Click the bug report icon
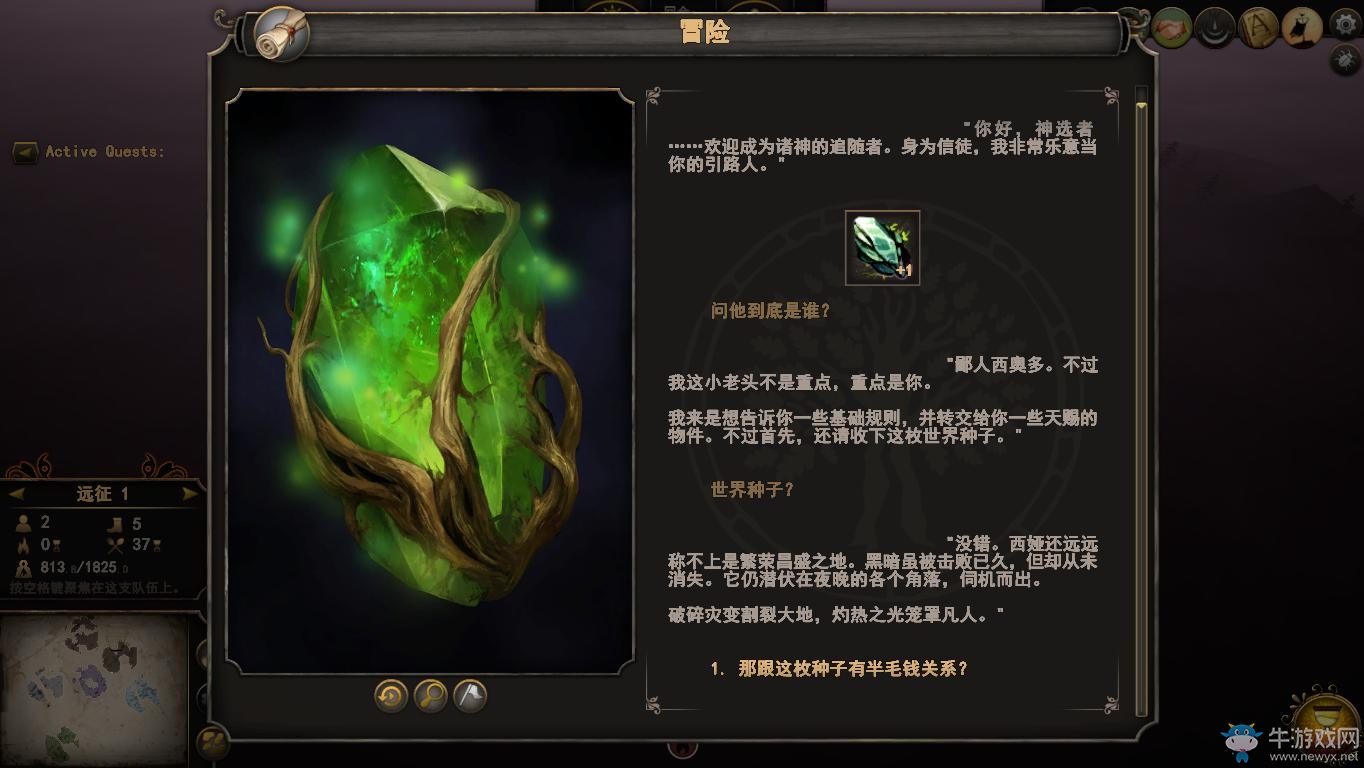This screenshot has height=768, width=1364. 1345,60
